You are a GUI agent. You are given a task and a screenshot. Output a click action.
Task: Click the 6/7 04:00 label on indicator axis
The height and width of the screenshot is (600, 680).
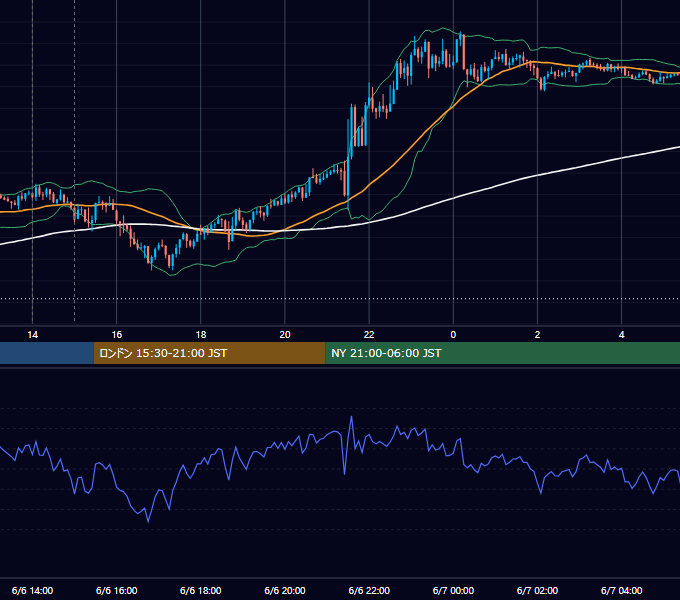point(621,590)
